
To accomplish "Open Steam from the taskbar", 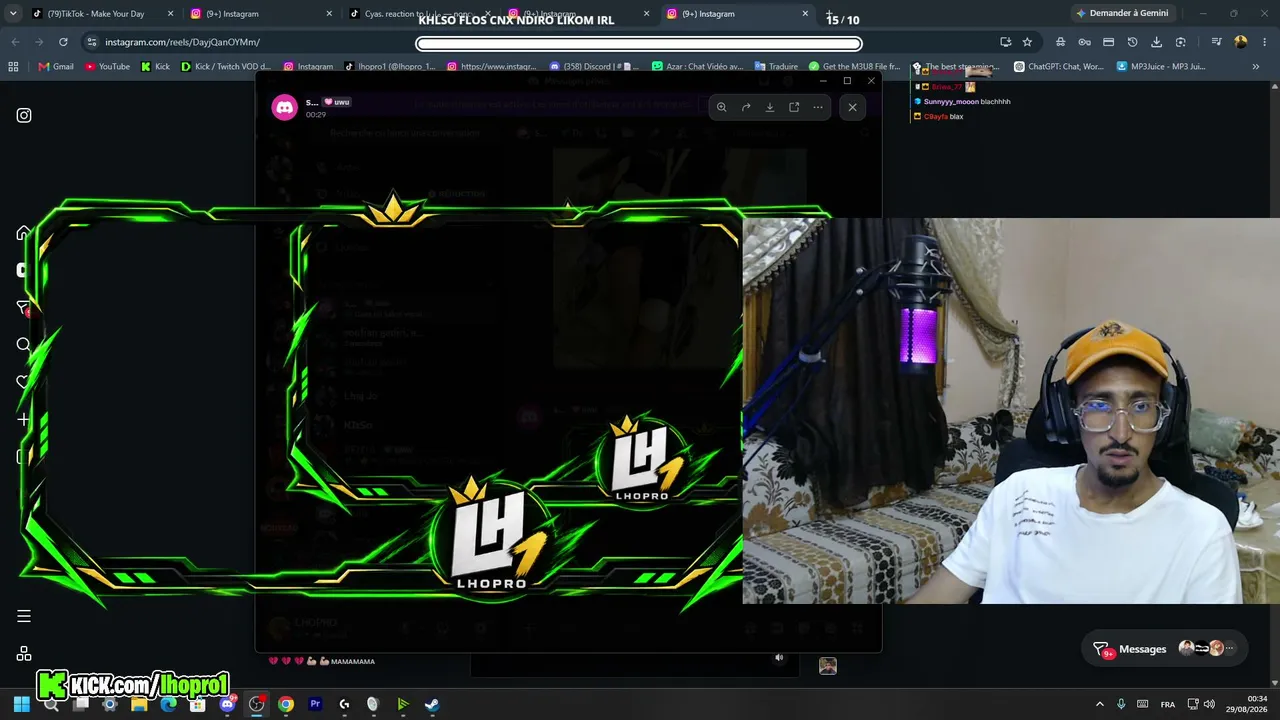I will [432, 704].
